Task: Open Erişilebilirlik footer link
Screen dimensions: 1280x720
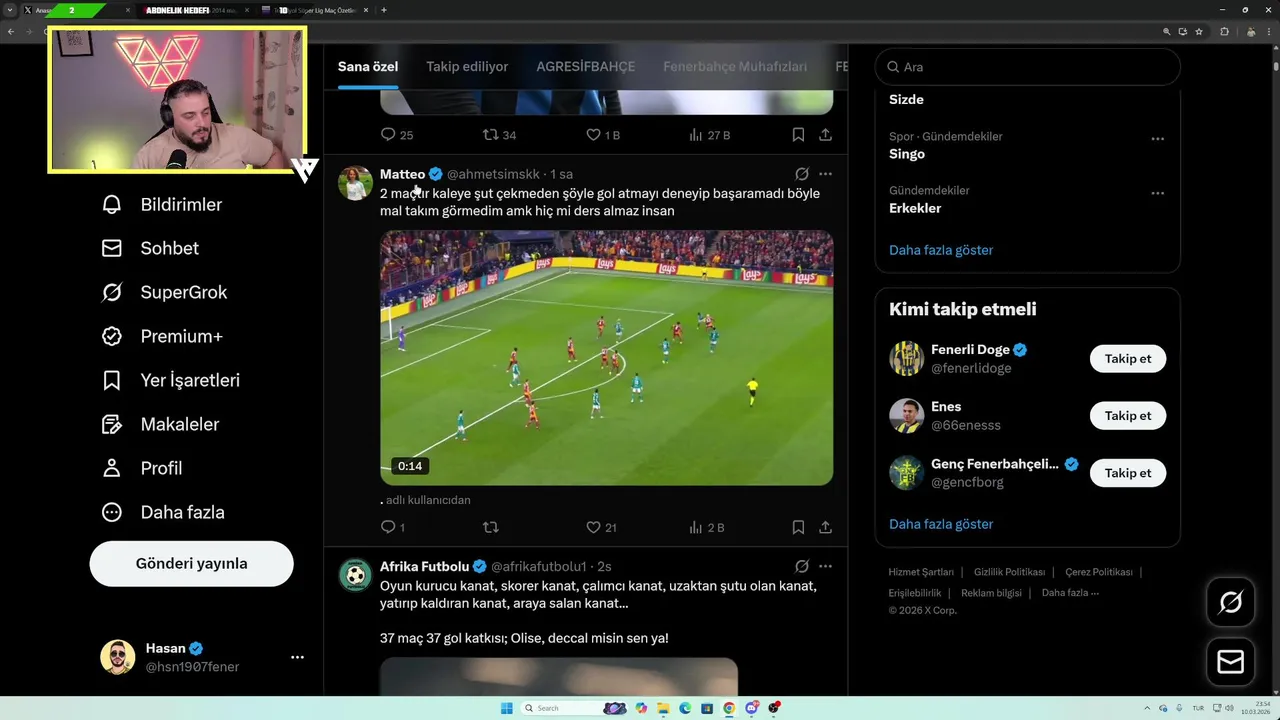Action: coord(915,593)
